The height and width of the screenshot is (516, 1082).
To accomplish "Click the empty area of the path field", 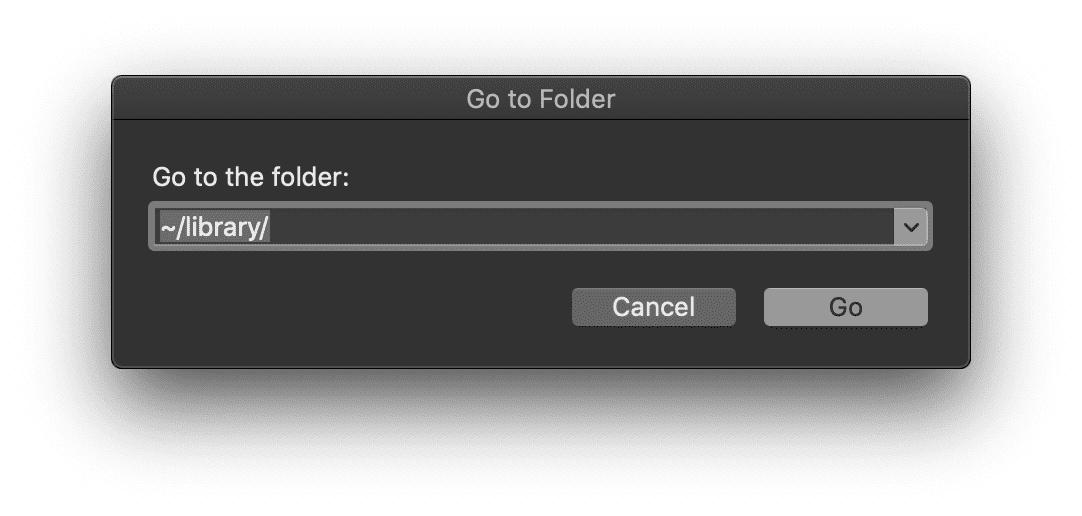I will tap(600, 228).
